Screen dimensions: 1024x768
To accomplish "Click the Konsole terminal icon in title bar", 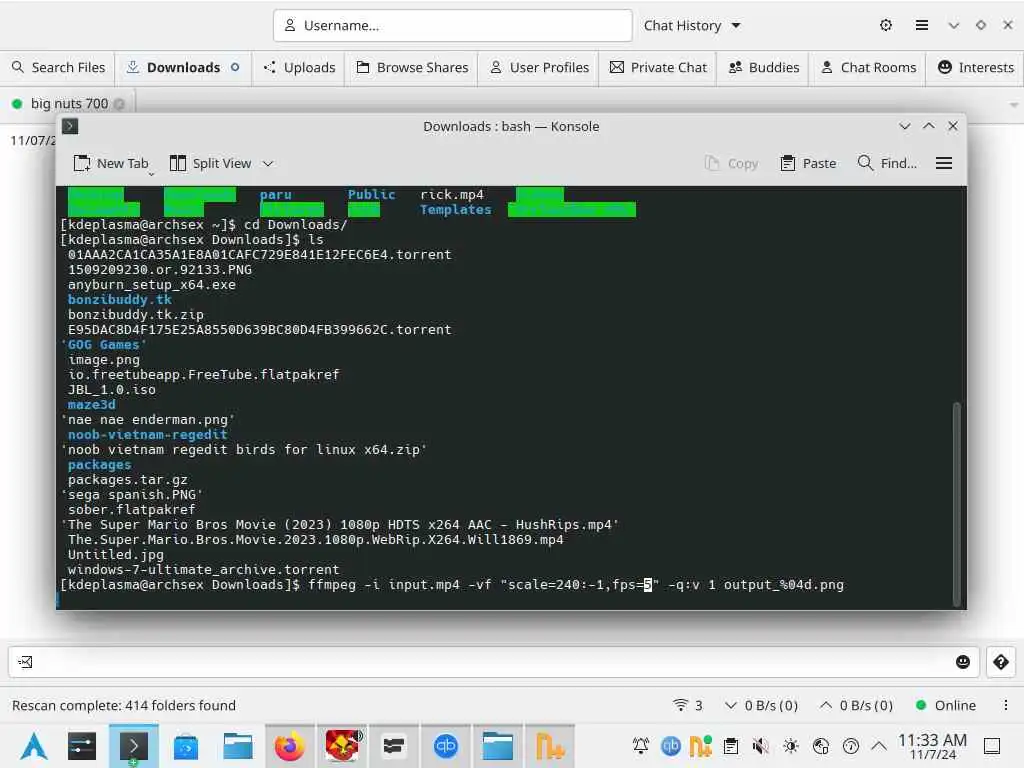I will (71, 126).
